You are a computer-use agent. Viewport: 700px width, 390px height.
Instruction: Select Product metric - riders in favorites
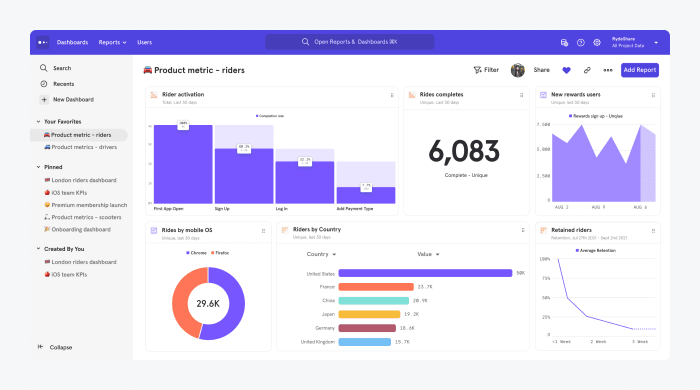click(x=79, y=135)
